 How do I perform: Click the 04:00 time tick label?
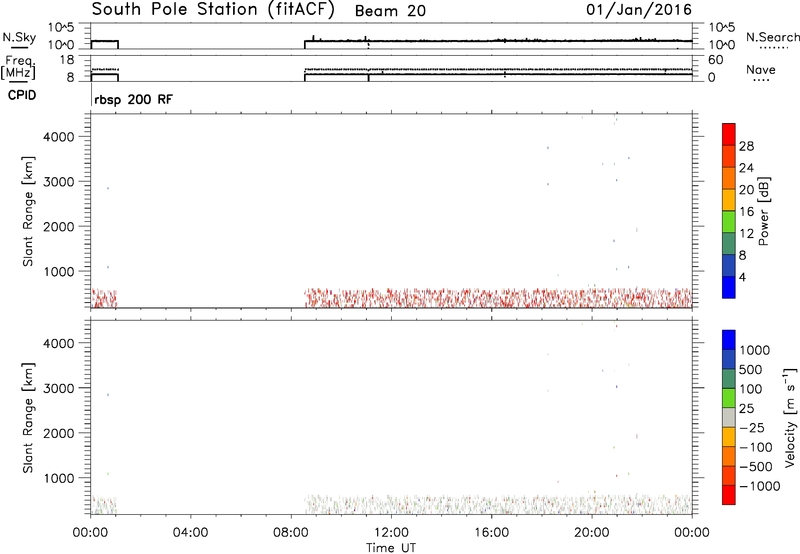191,533
